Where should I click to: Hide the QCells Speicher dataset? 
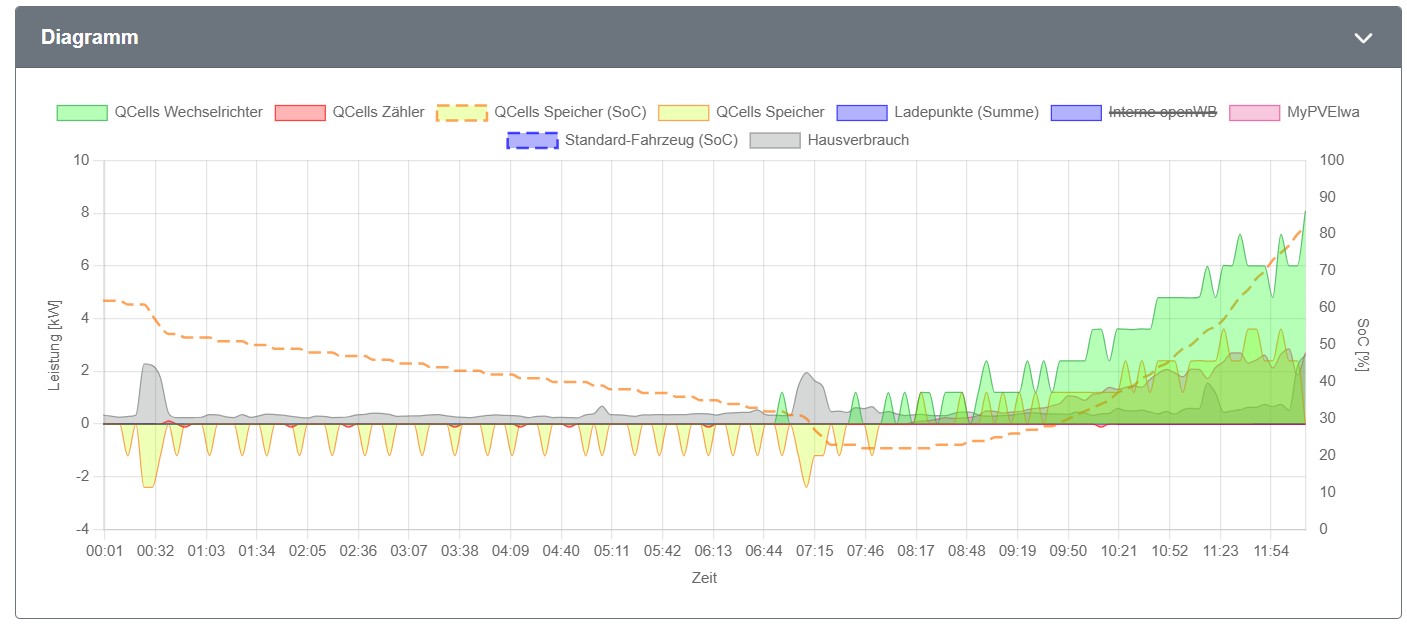770,112
